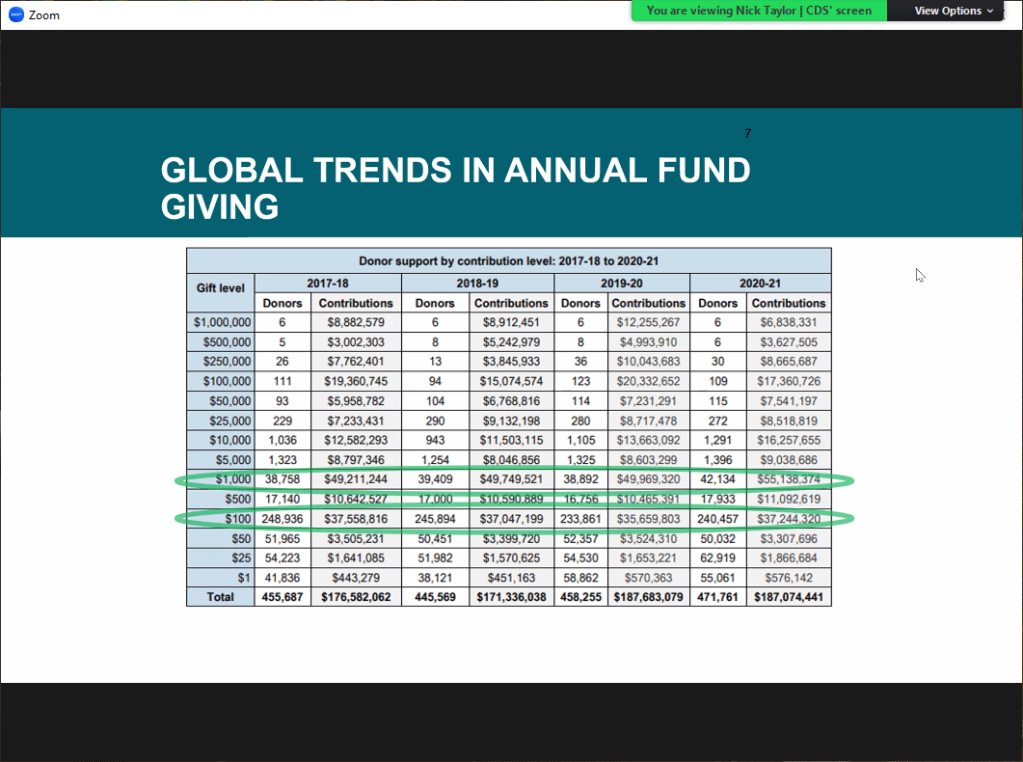
Task: Click the $1,000,000 gift level cell
Action: coord(221,323)
